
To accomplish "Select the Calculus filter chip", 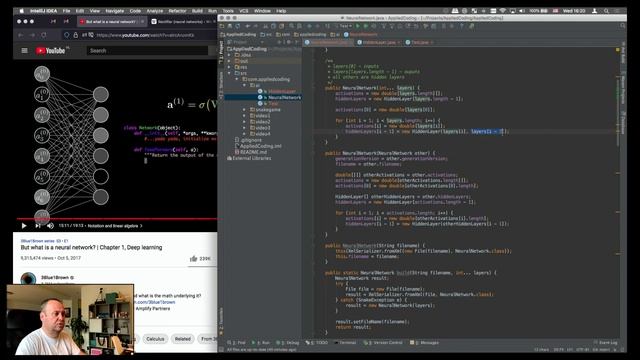I will [155, 339].
